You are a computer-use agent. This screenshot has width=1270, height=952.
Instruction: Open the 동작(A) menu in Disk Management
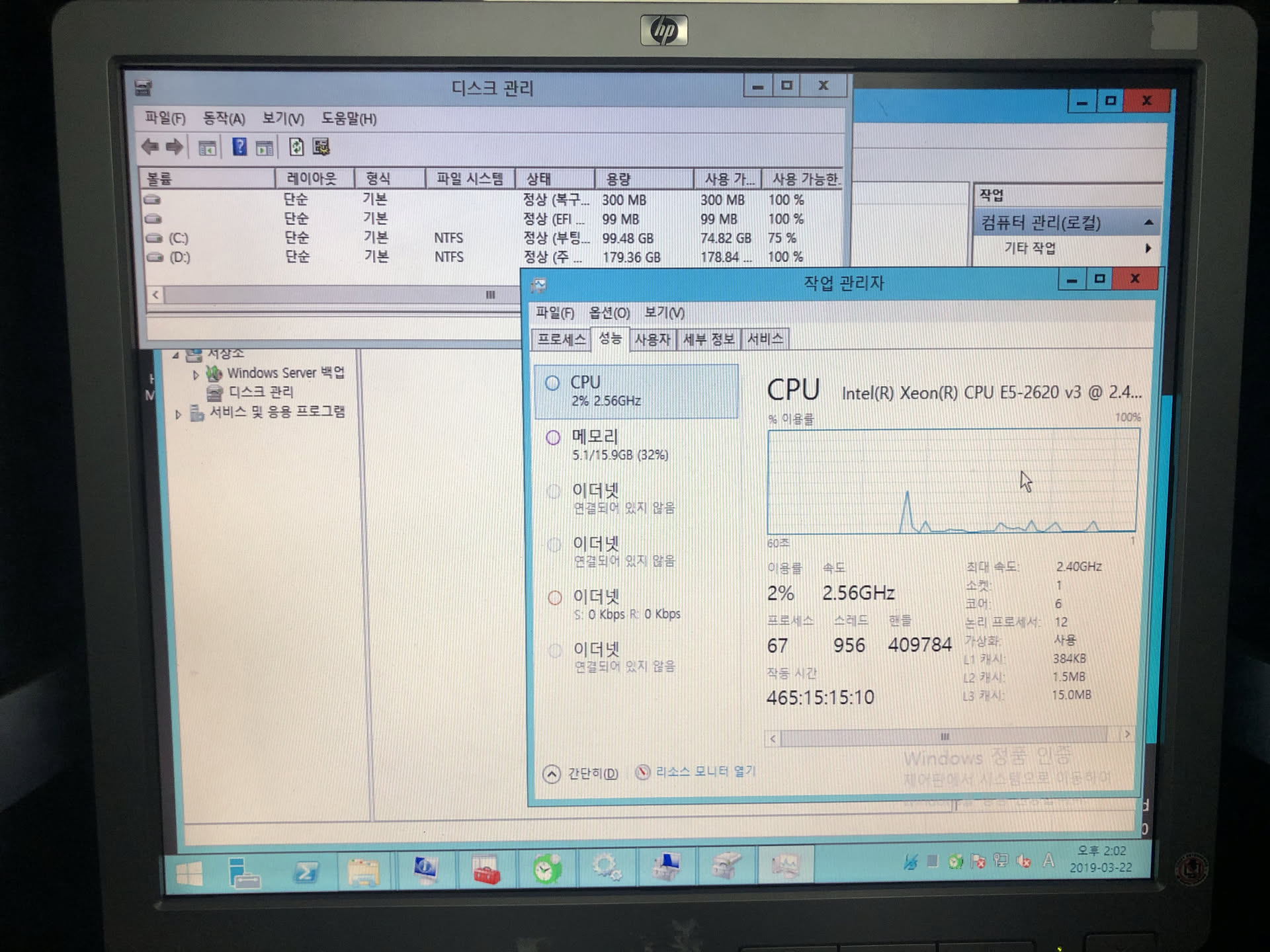[x=224, y=118]
